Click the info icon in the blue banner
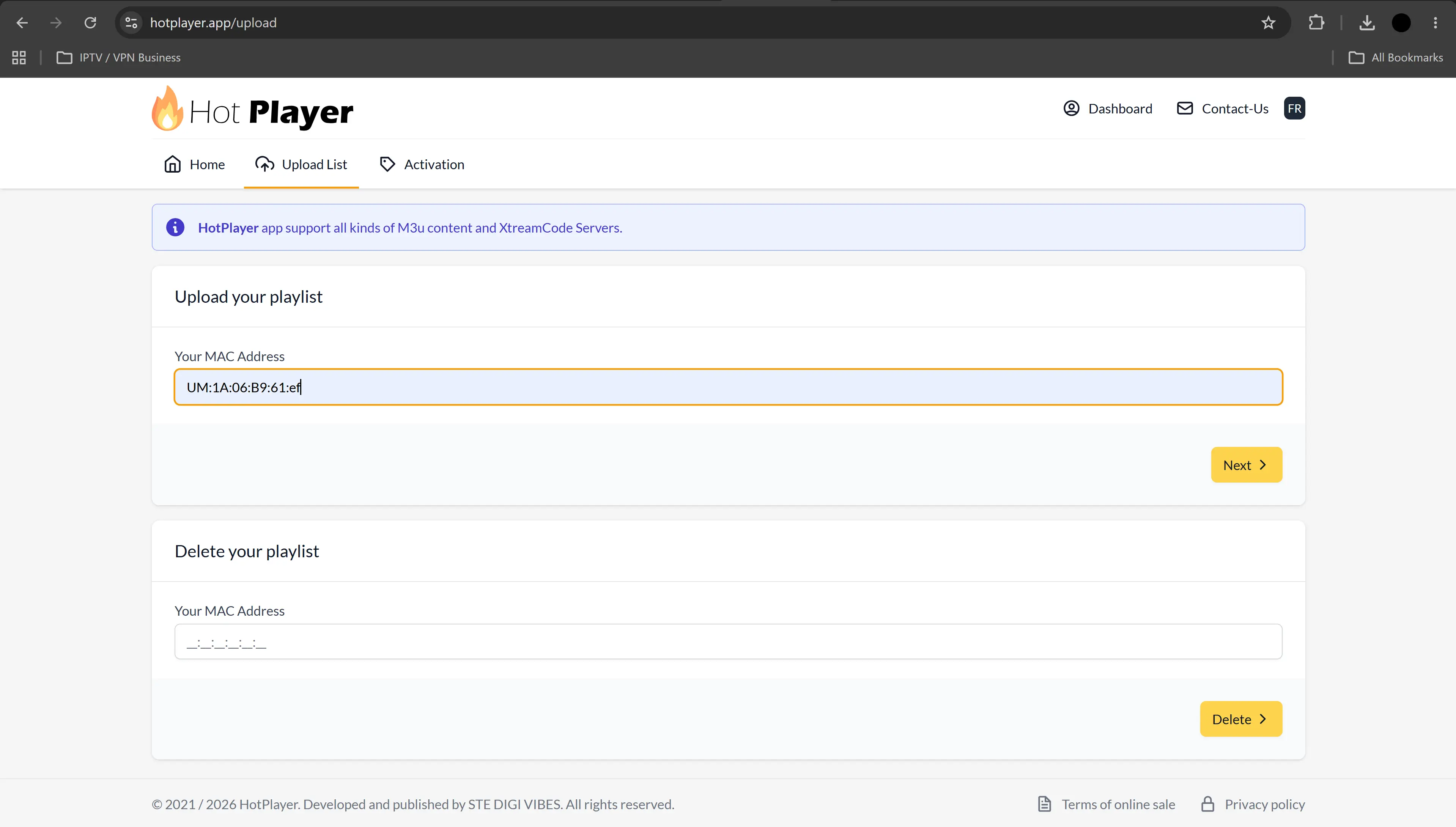Image resolution: width=1456 pixels, height=827 pixels. (175, 227)
